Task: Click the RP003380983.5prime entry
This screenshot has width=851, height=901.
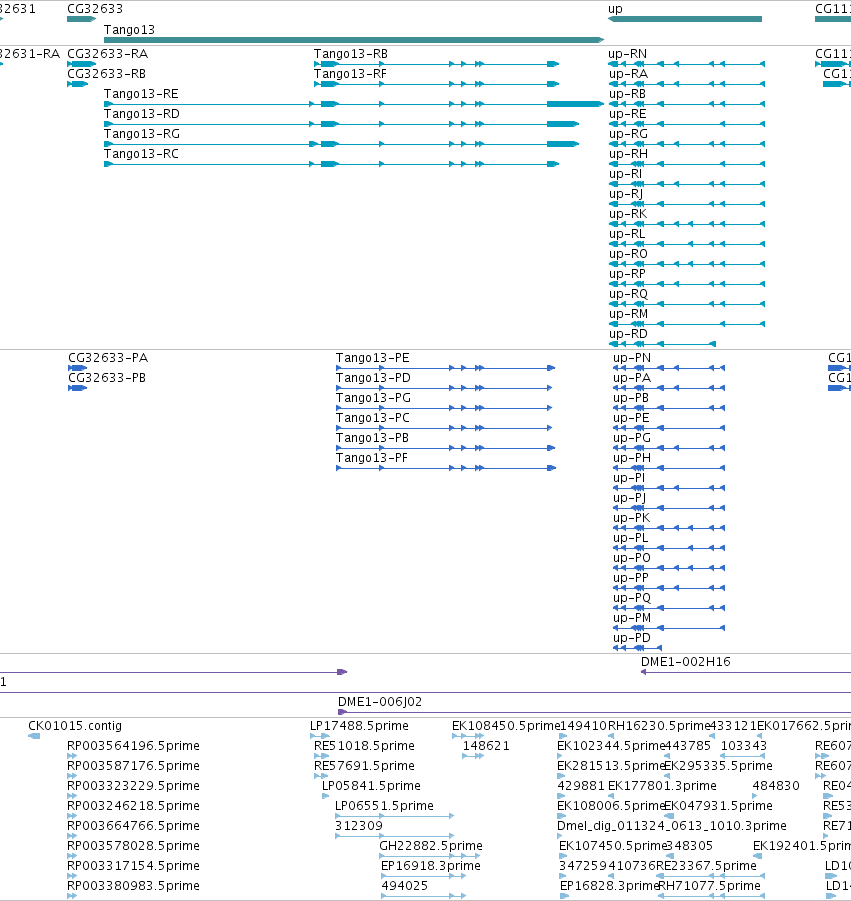Action: 133,885
